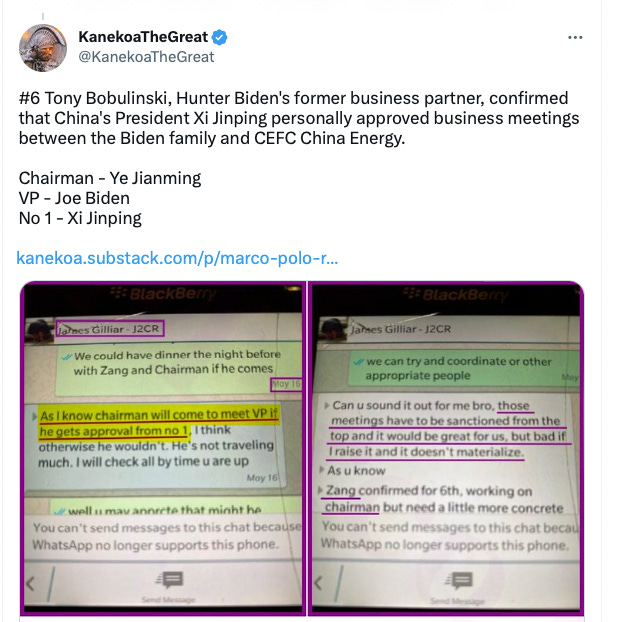Screen dimensions: 625x622
Task: Click the back arrow in left image
Action: click(x=30, y=584)
